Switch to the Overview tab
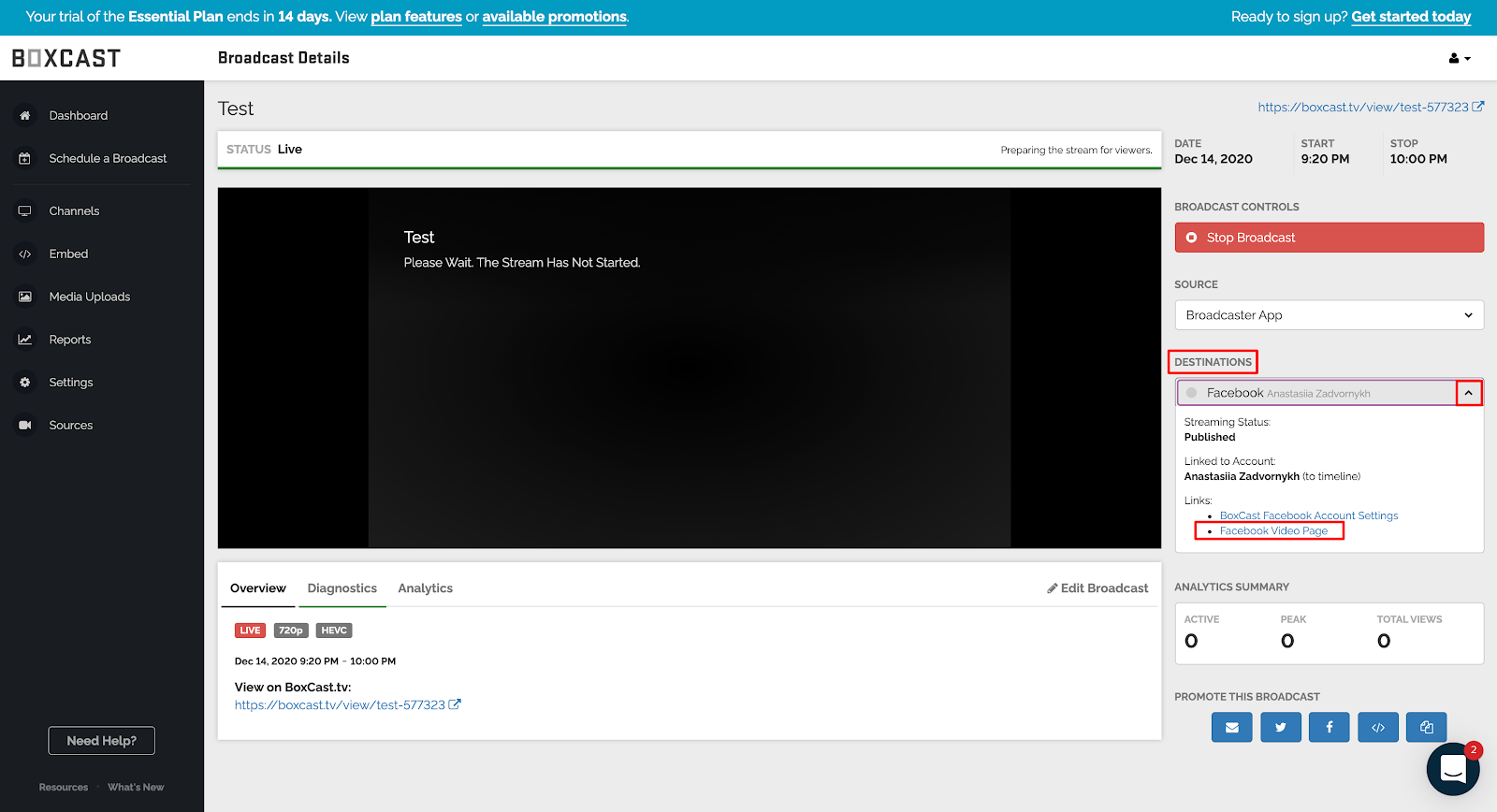Image resolution: width=1497 pixels, height=812 pixels. 258,588
